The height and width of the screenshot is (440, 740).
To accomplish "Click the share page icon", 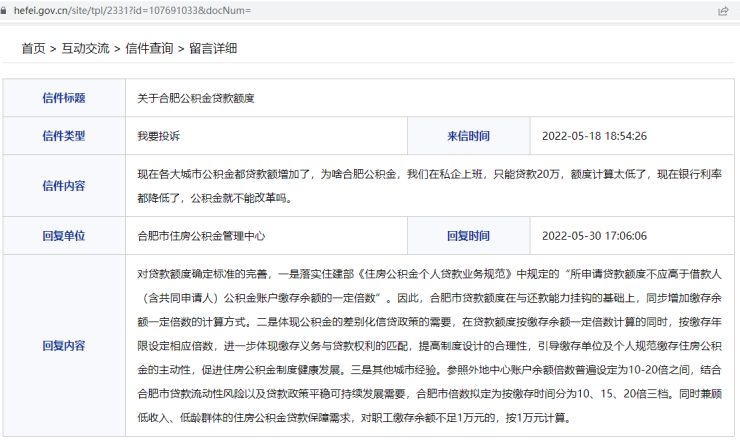I will point(723,11).
